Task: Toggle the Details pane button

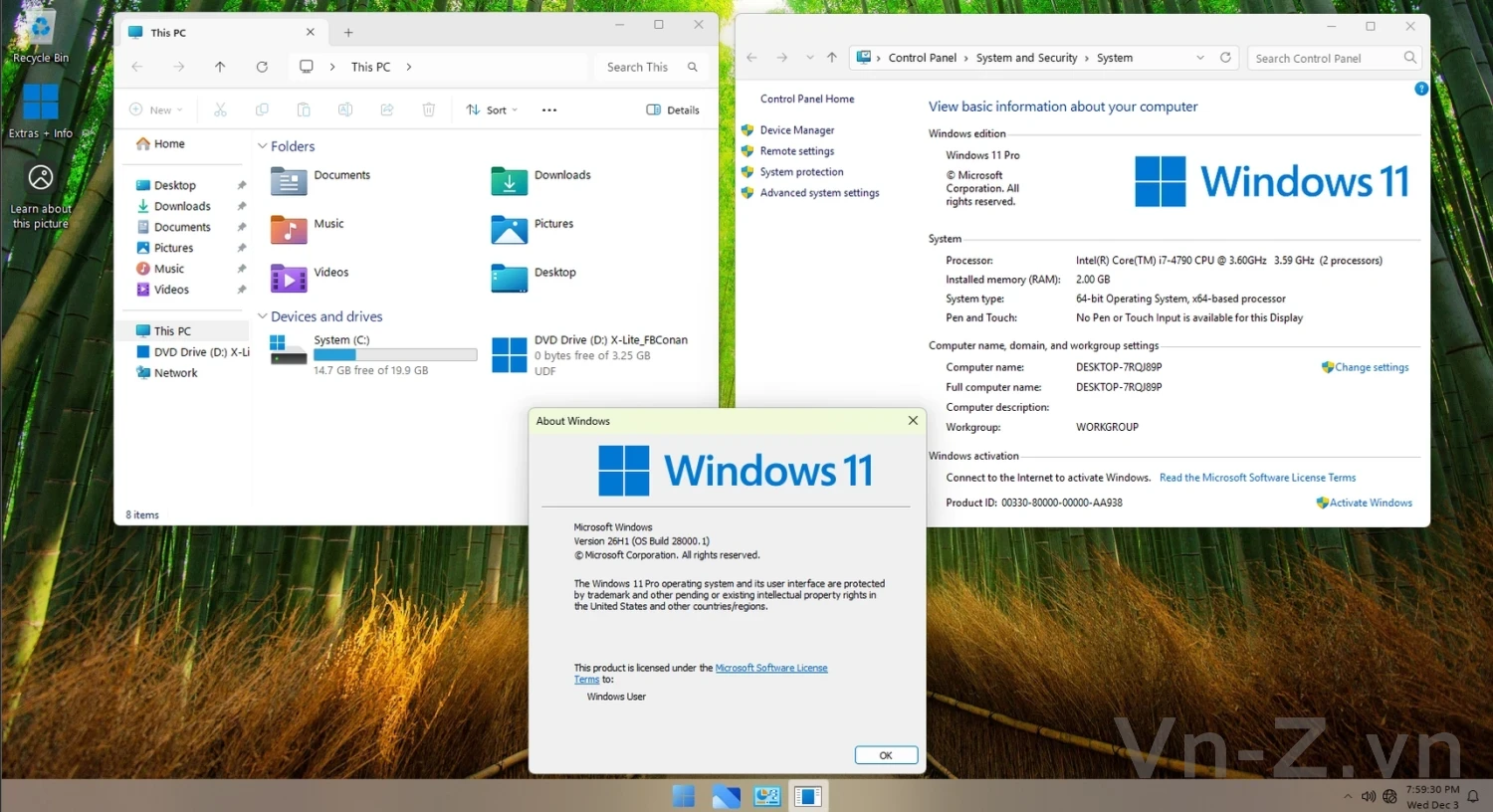Action: coord(673,109)
